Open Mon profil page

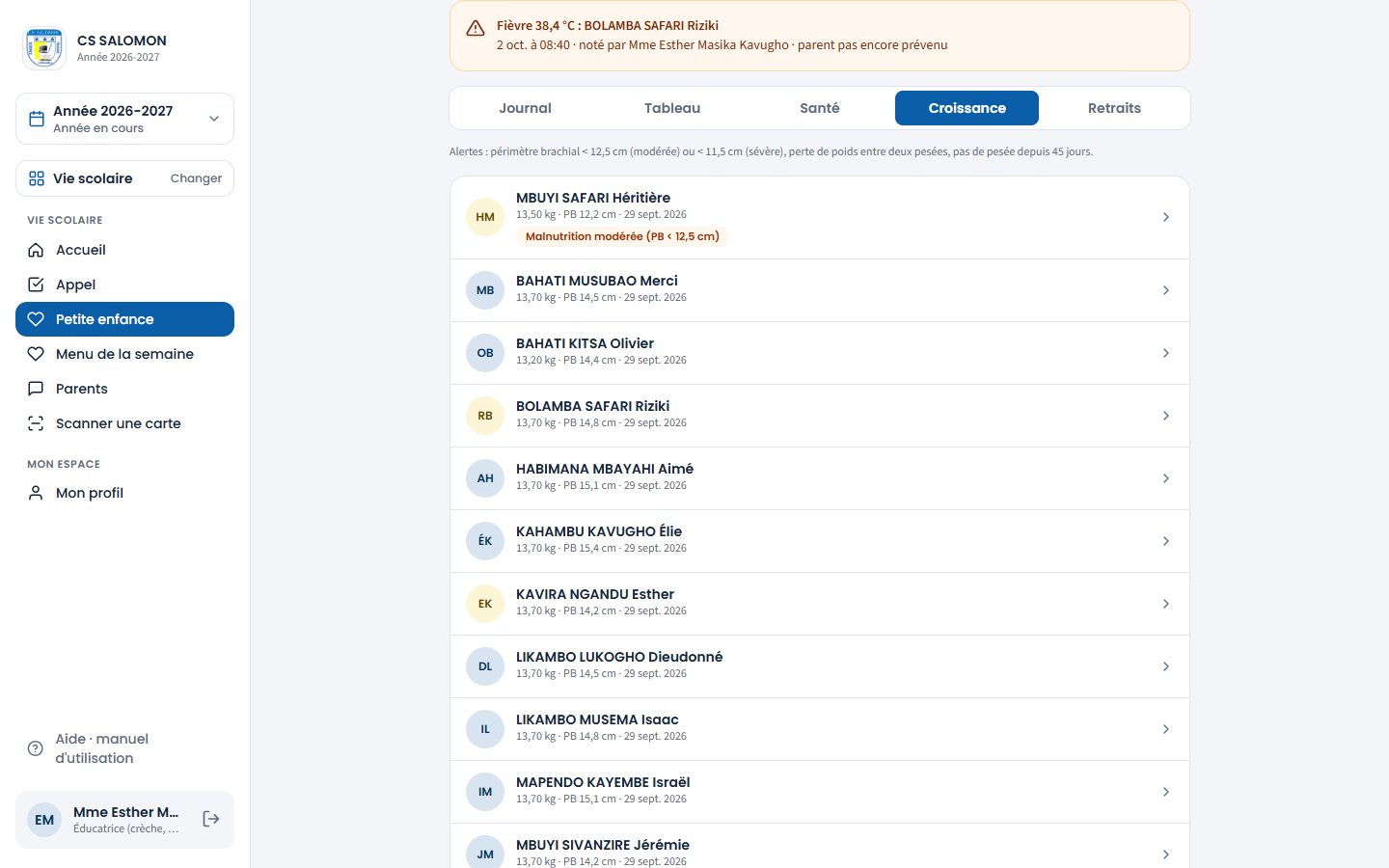click(124, 493)
